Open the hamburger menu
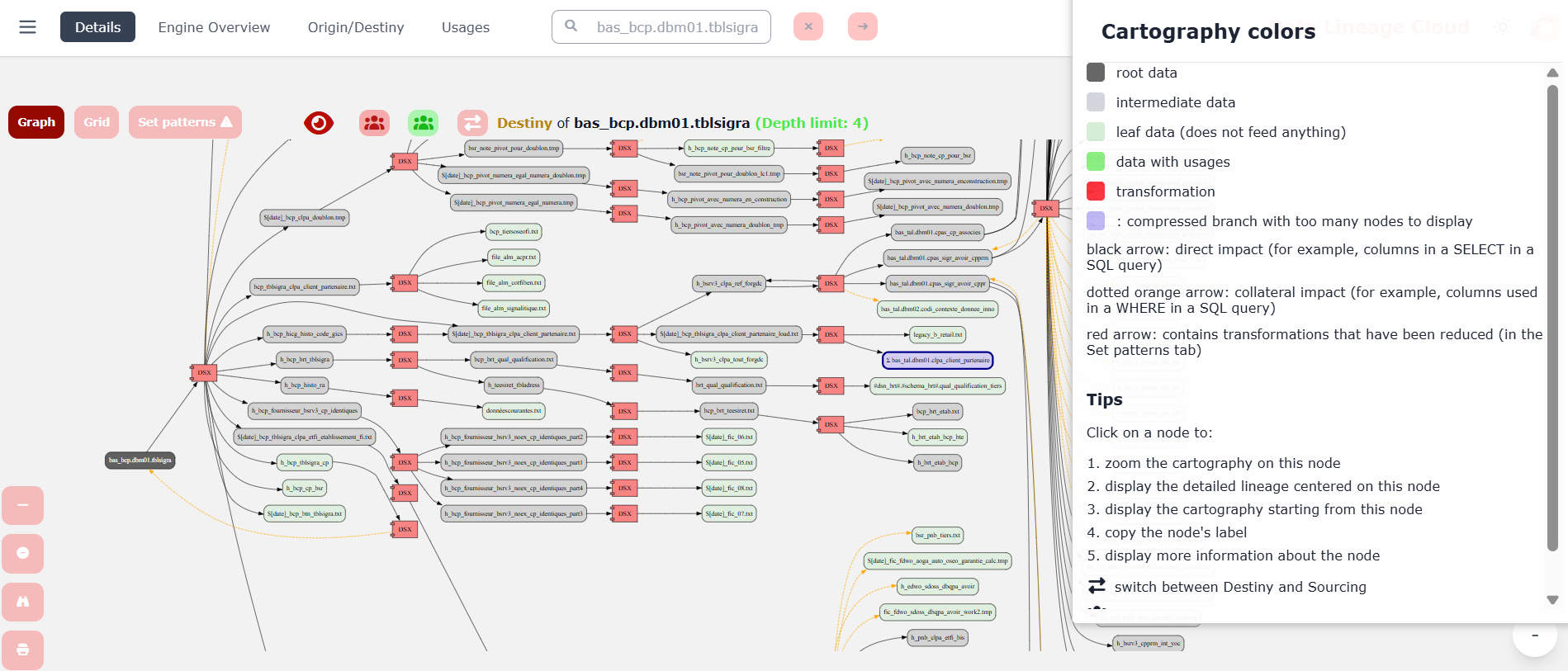Screen dimensions: 1568x671 (x=27, y=27)
